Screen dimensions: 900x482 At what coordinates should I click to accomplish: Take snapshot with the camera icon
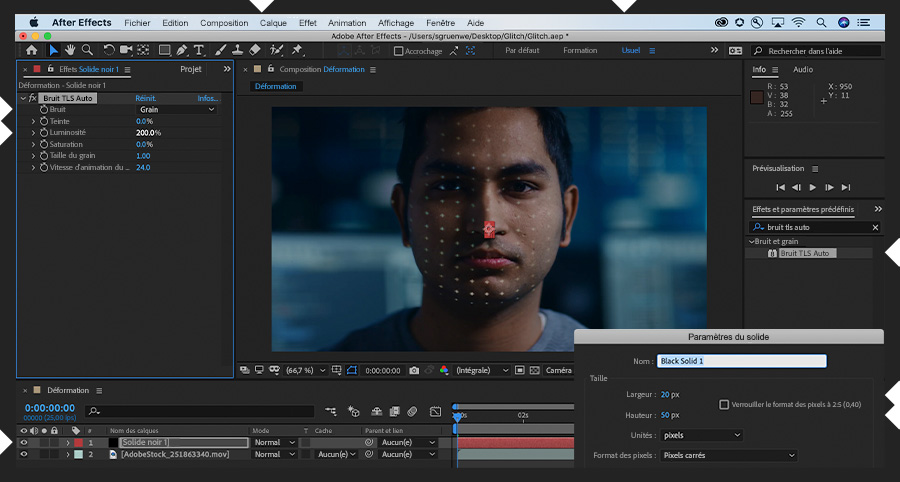(414, 370)
